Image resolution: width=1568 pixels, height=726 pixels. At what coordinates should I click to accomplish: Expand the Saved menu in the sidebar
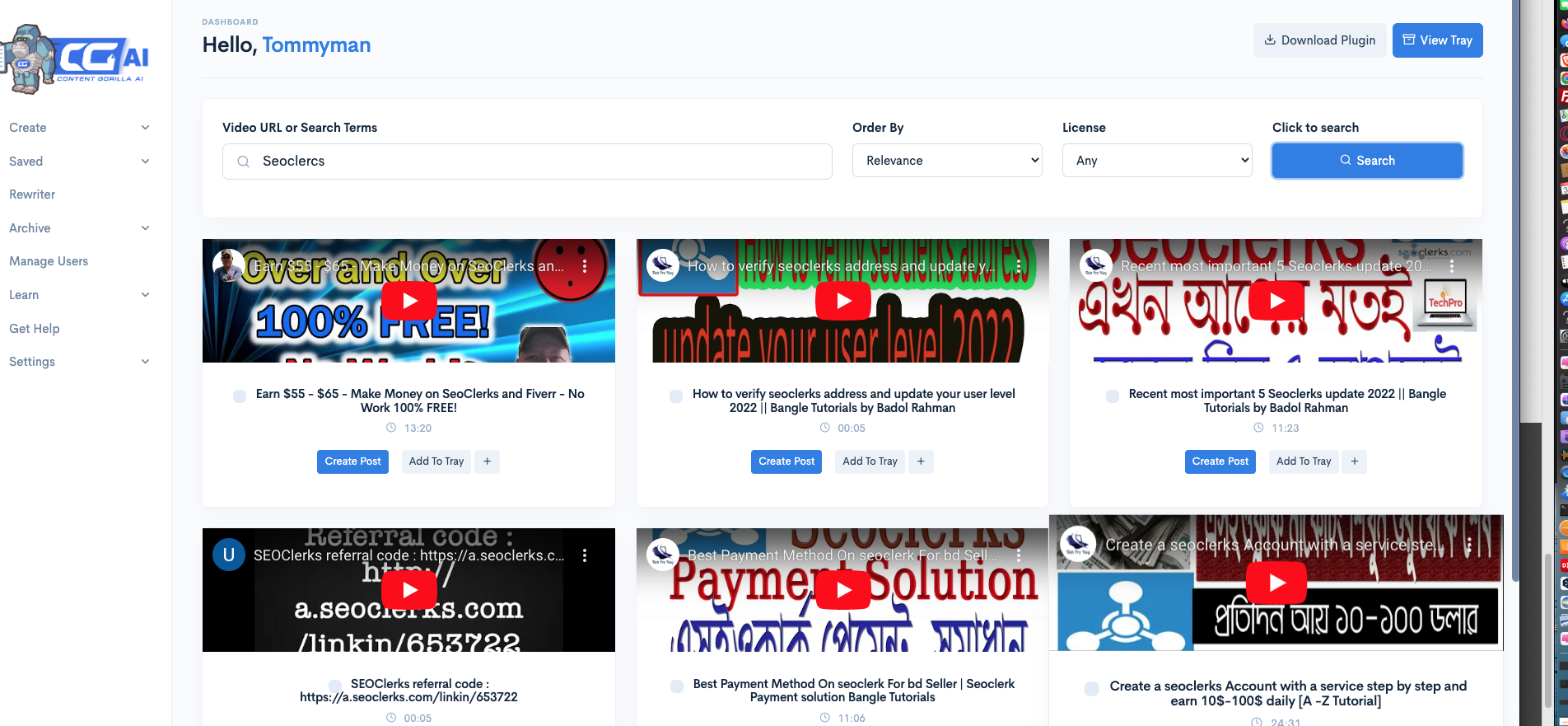(x=79, y=162)
